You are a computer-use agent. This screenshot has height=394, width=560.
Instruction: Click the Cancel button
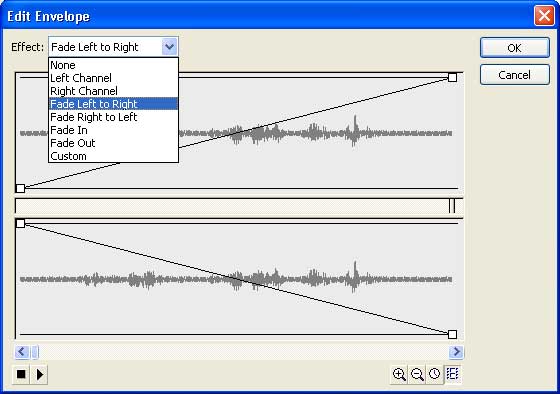tap(515, 75)
